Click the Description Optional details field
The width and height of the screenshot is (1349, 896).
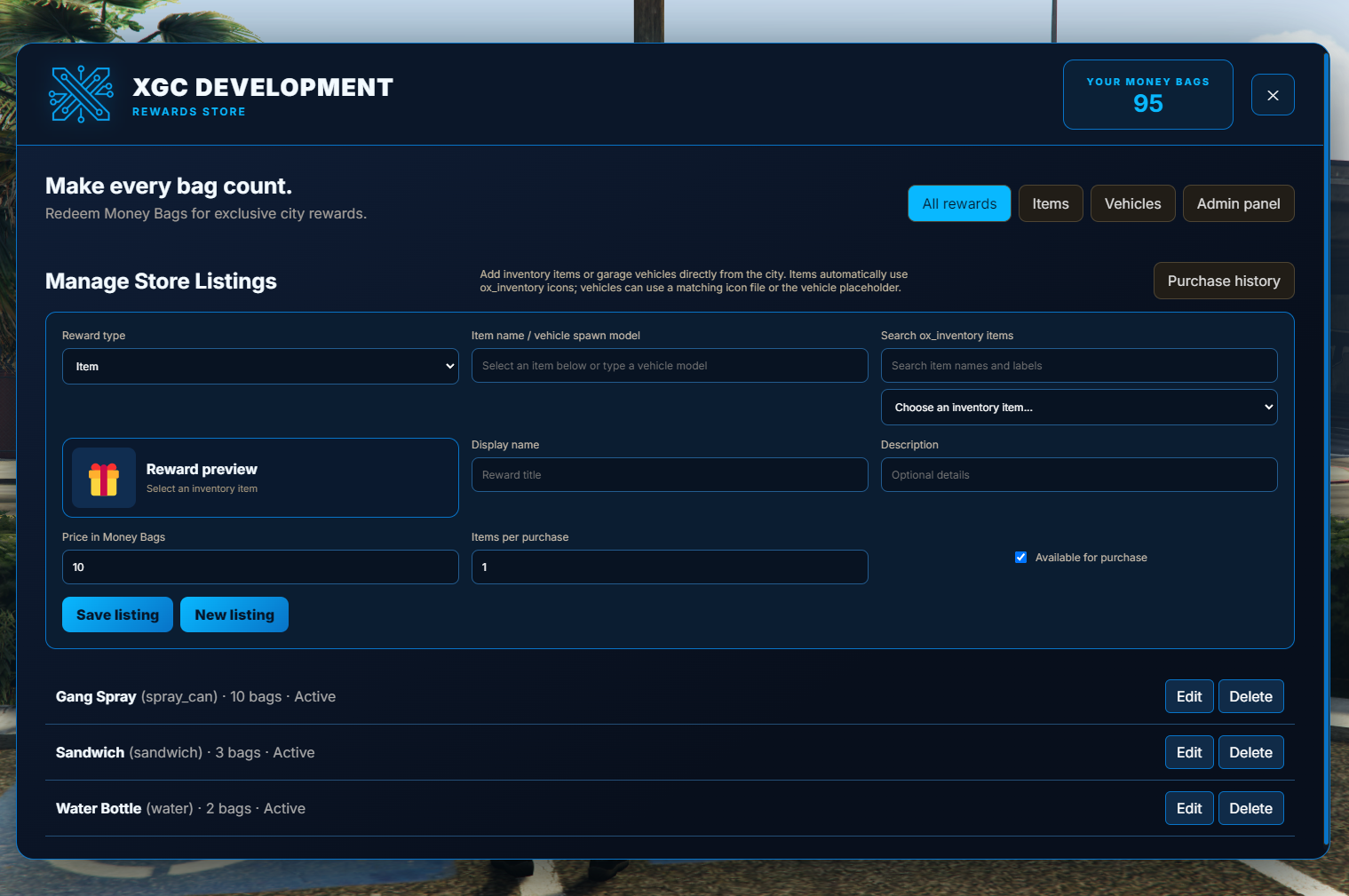tap(1079, 475)
